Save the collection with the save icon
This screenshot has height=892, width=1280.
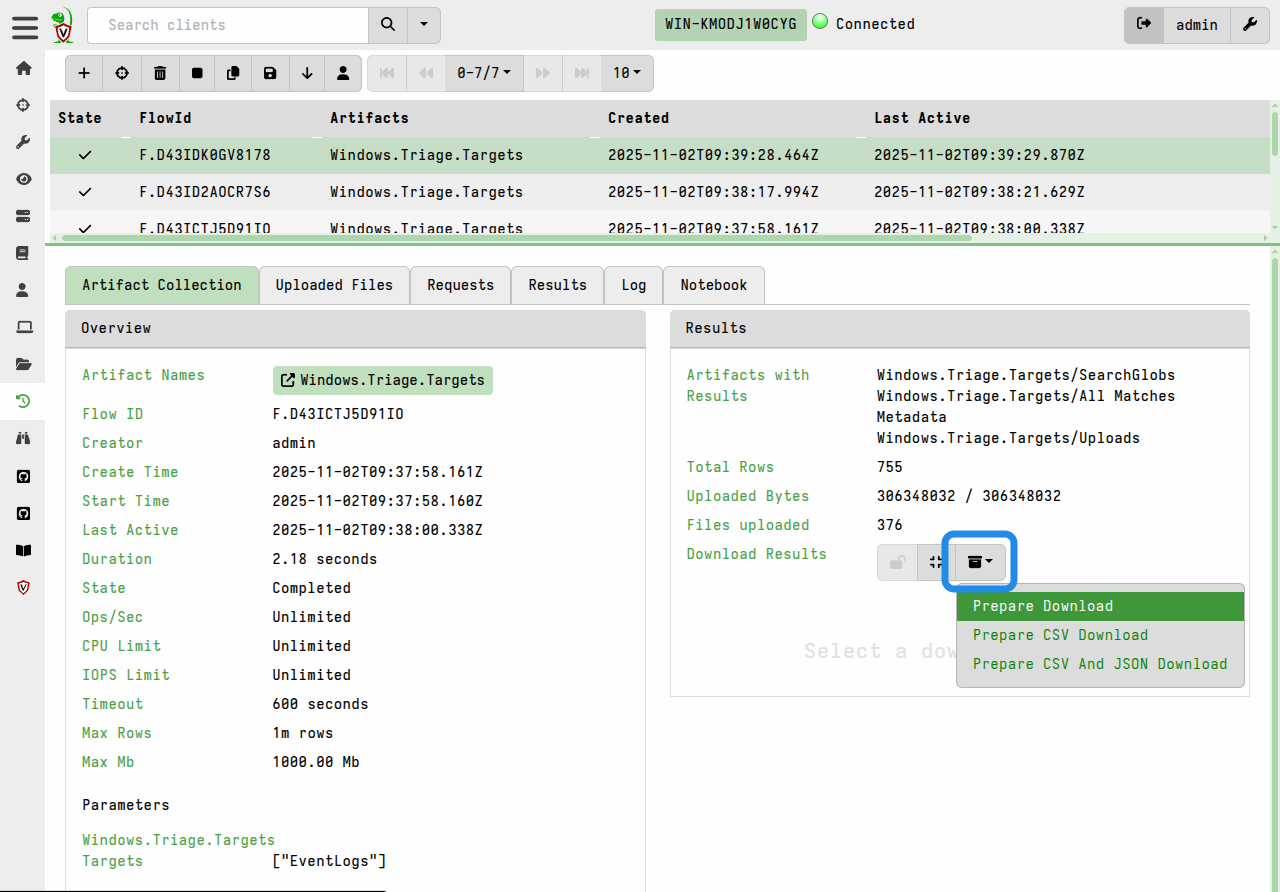coord(270,73)
